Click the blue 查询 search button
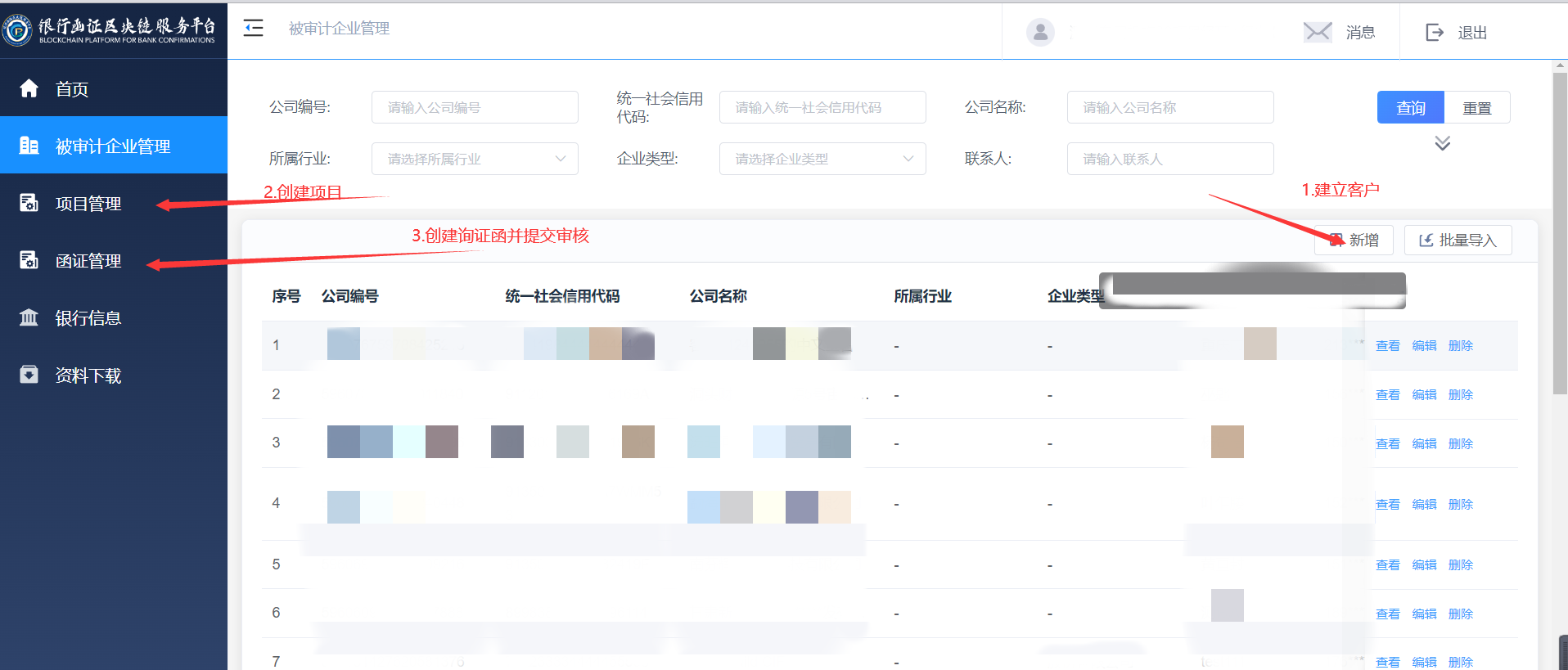This screenshot has height=670, width=1568. pyautogui.click(x=1410, y=107)
